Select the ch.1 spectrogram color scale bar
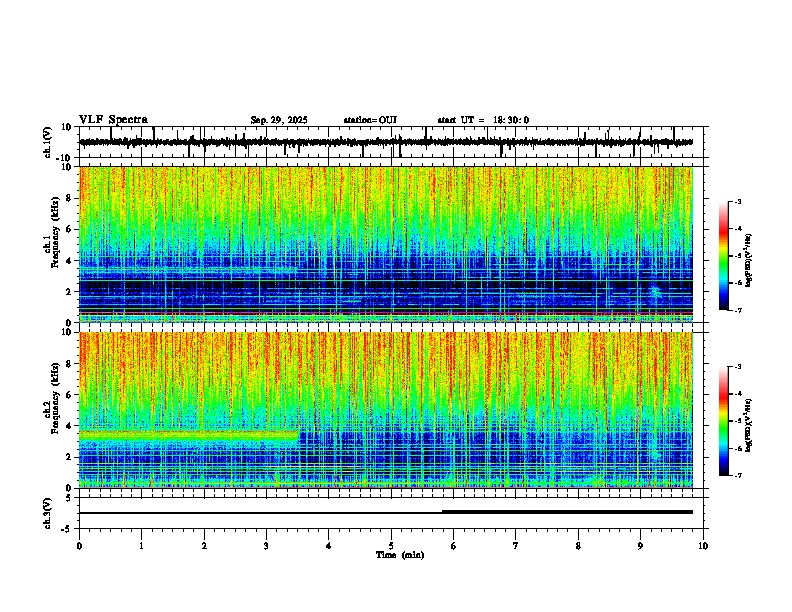792x612 pixels. point(723,256)
